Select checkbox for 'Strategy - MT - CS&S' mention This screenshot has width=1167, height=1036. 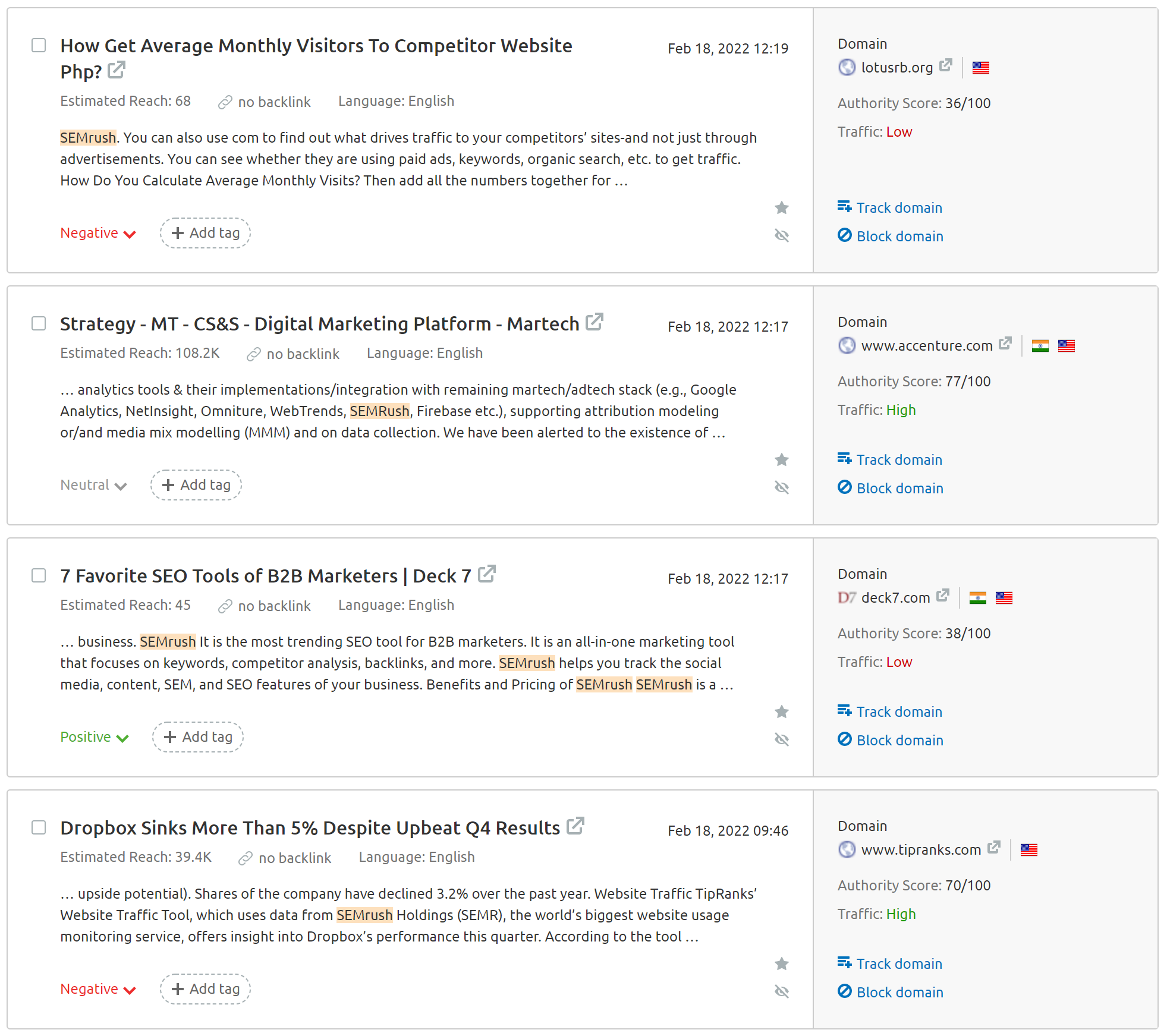coord(39,323)
